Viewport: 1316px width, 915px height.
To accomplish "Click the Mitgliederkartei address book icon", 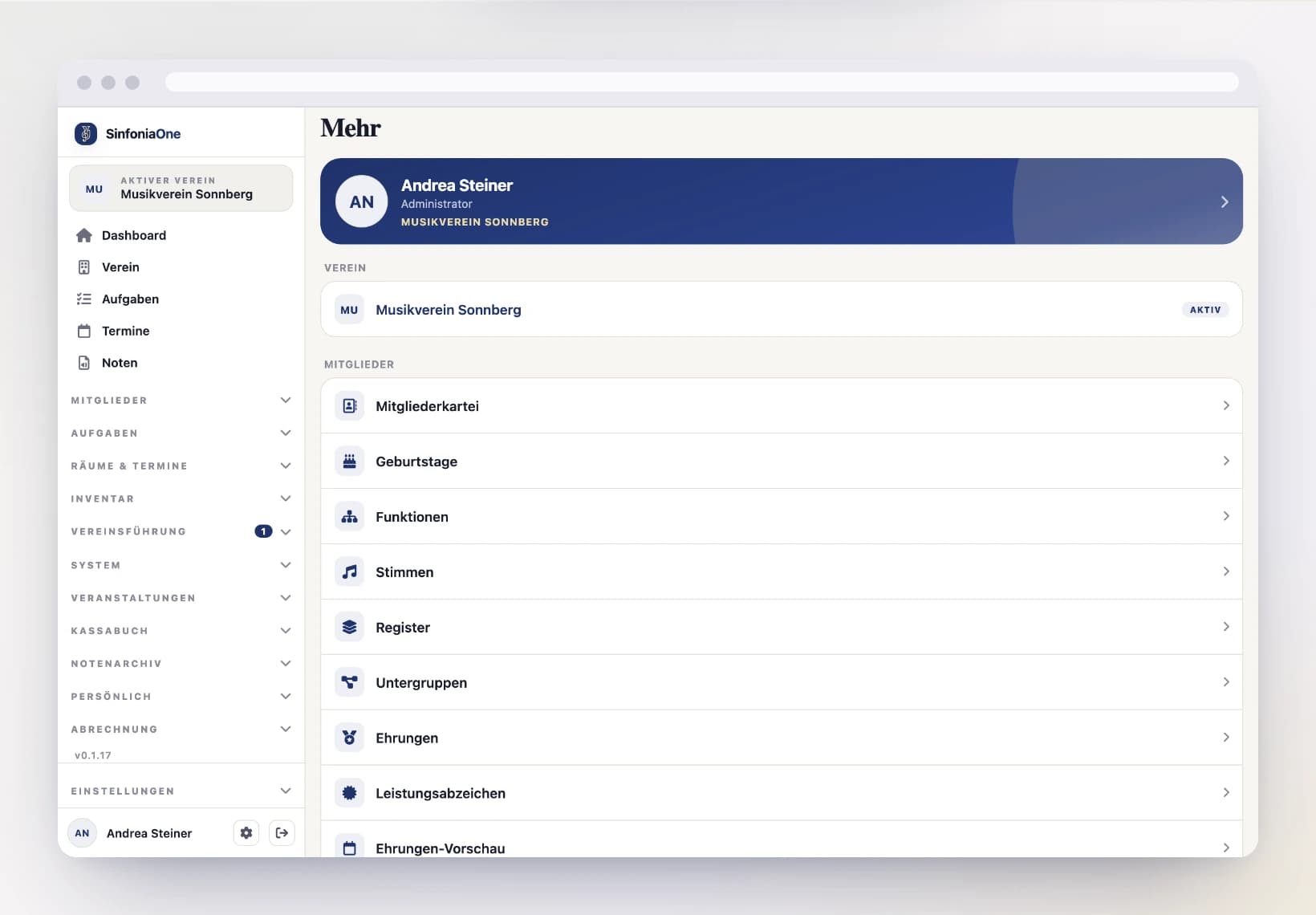I will pos(350,406).
